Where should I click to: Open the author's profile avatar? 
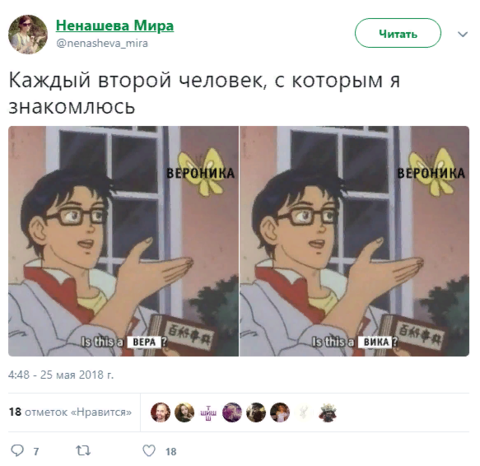click(x=28, y=34)
